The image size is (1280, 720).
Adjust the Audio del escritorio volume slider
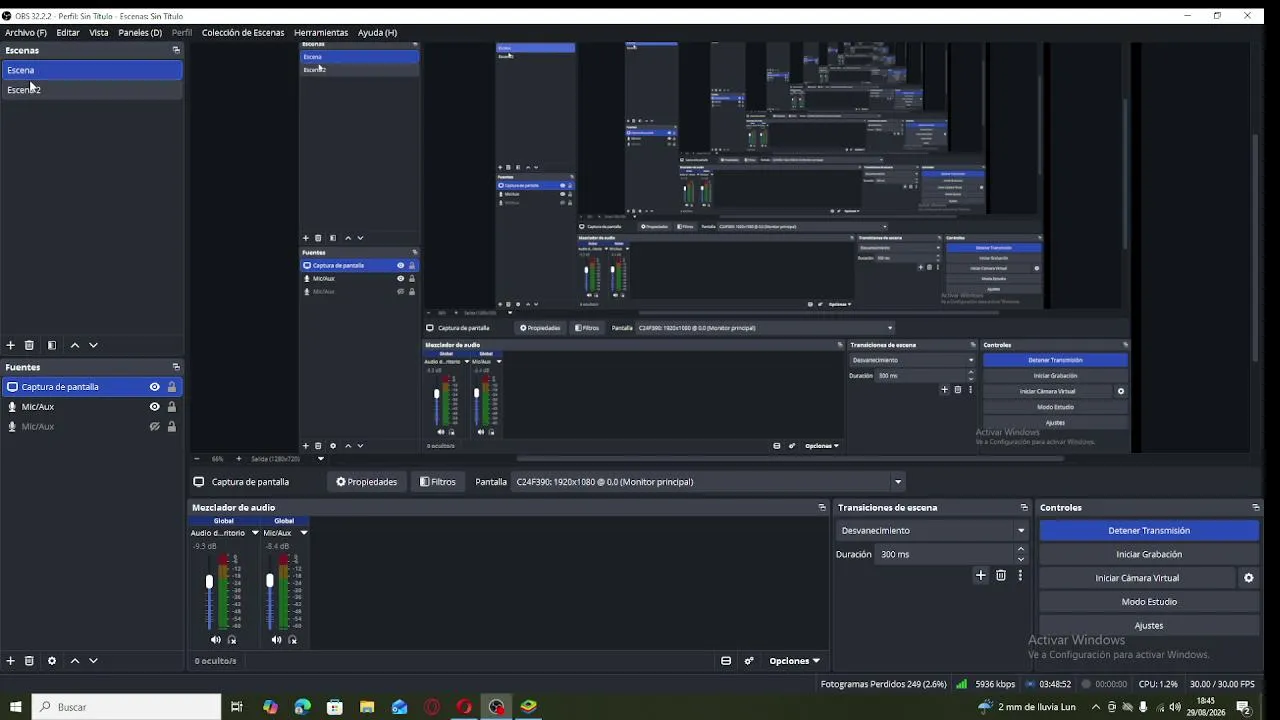(209, 582)
